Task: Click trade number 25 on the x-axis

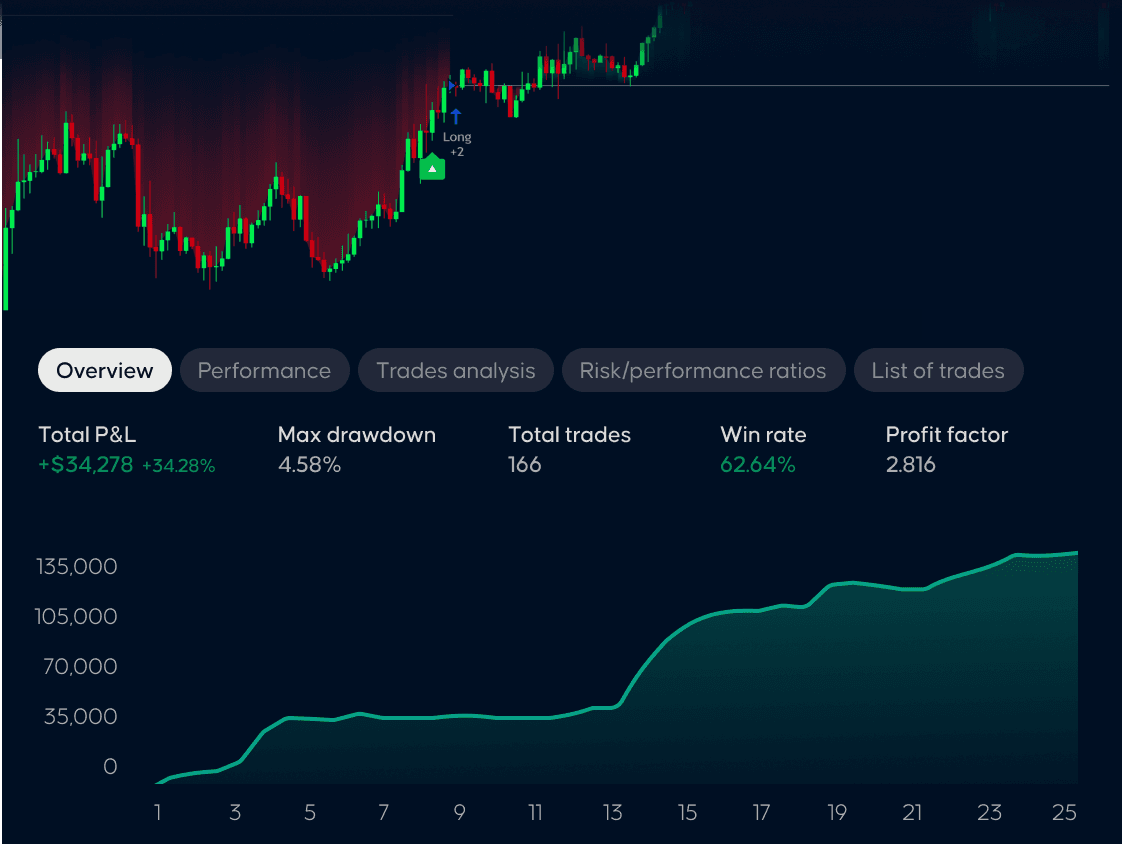Action: (1066, 813)
